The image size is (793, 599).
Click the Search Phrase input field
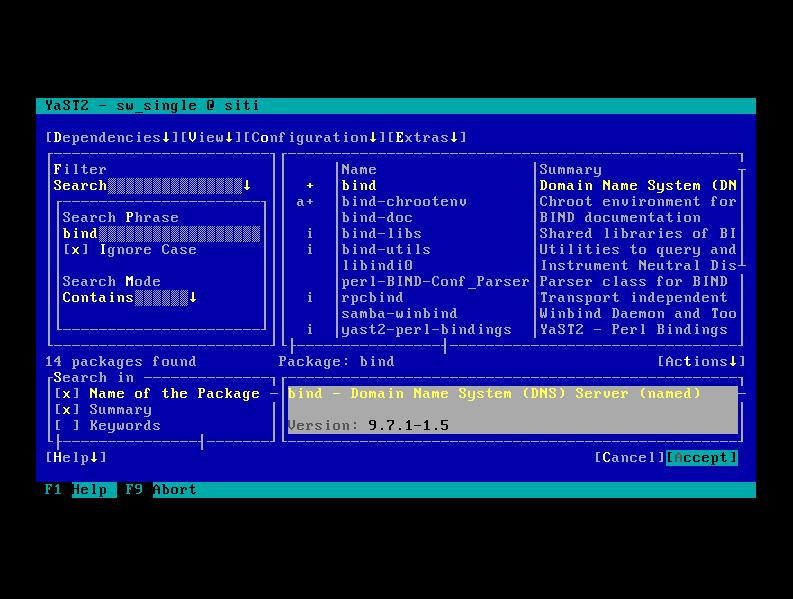click(161, 234)
